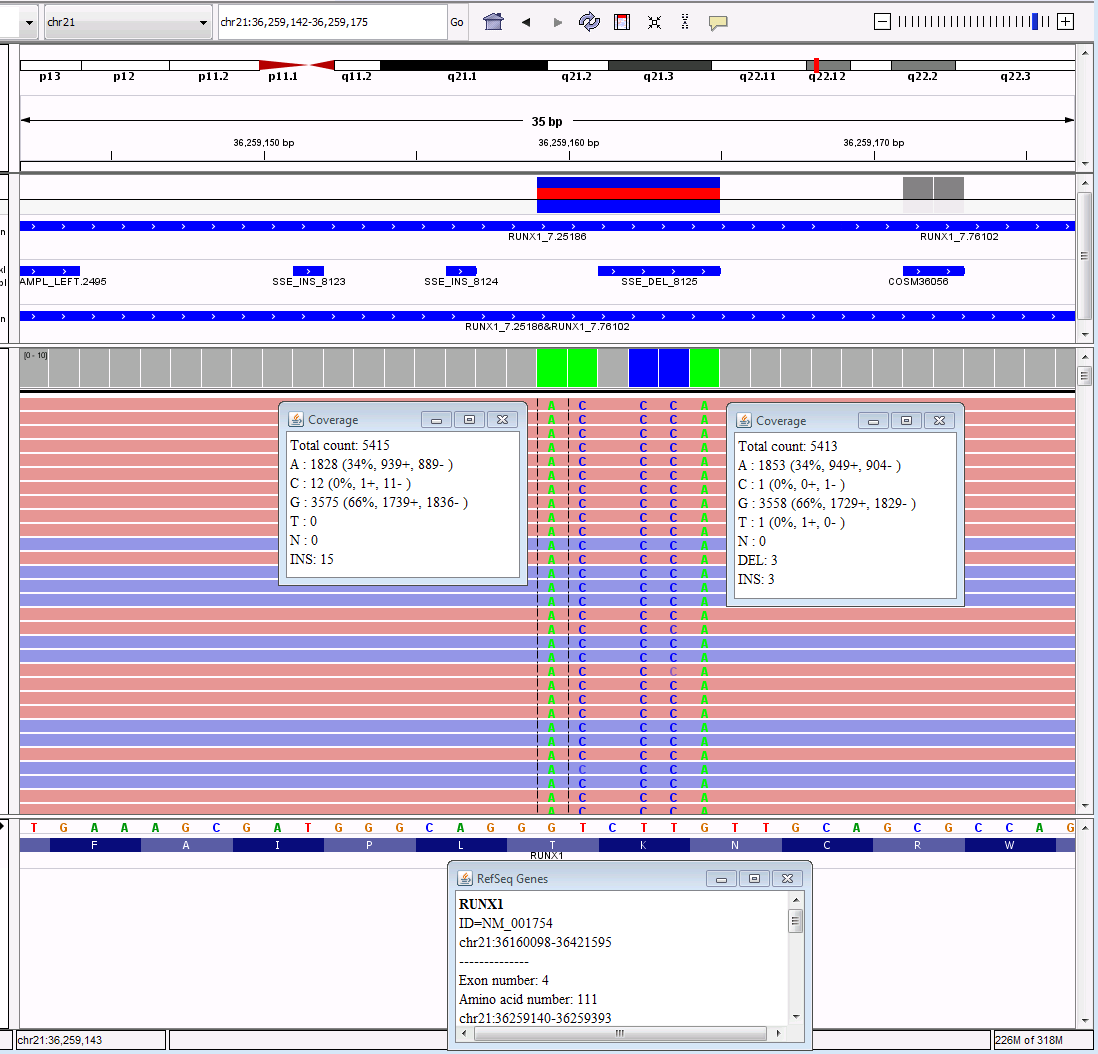Viewport: 1098px width, 1054px height.
Task: Click the alignment panel scroll-down arrow
Action: coord(1084,805)
